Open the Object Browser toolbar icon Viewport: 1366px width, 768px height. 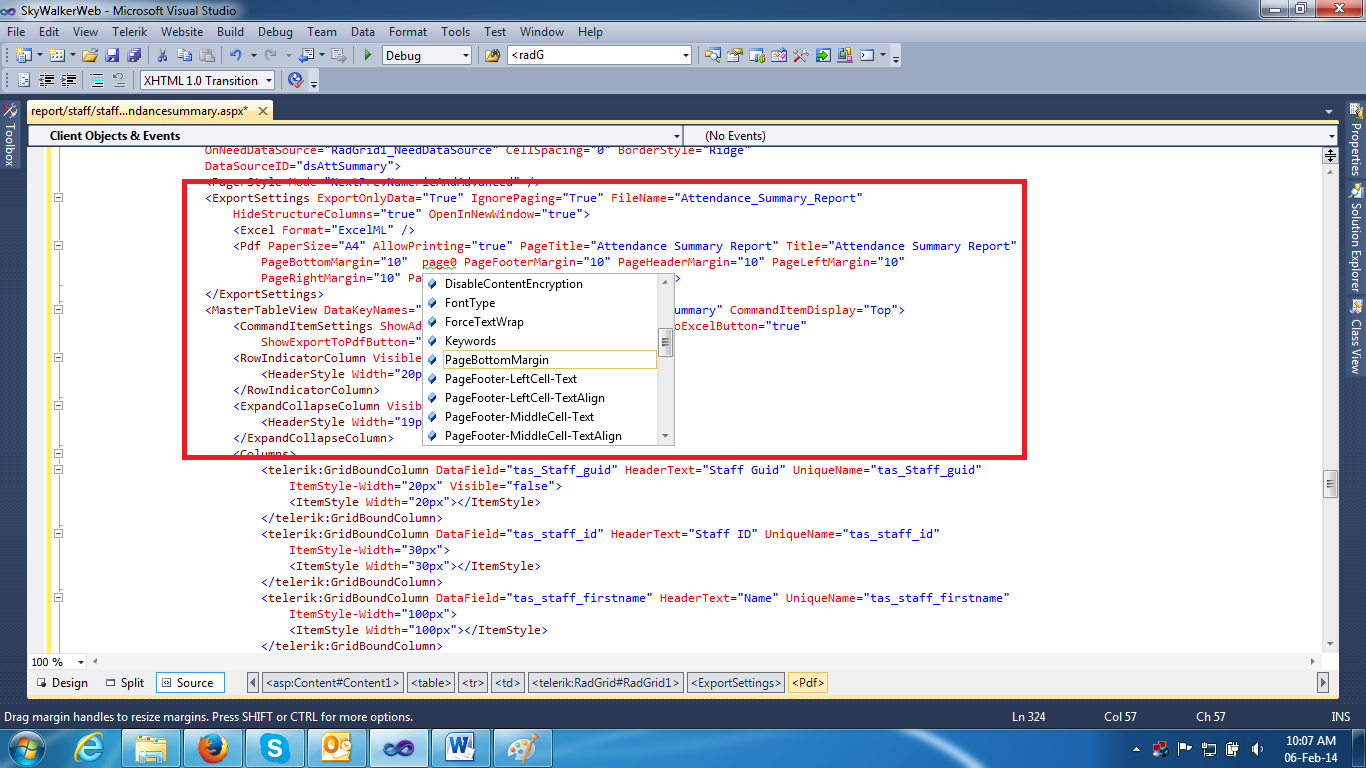pyautogui.click(x=779, y=55)
